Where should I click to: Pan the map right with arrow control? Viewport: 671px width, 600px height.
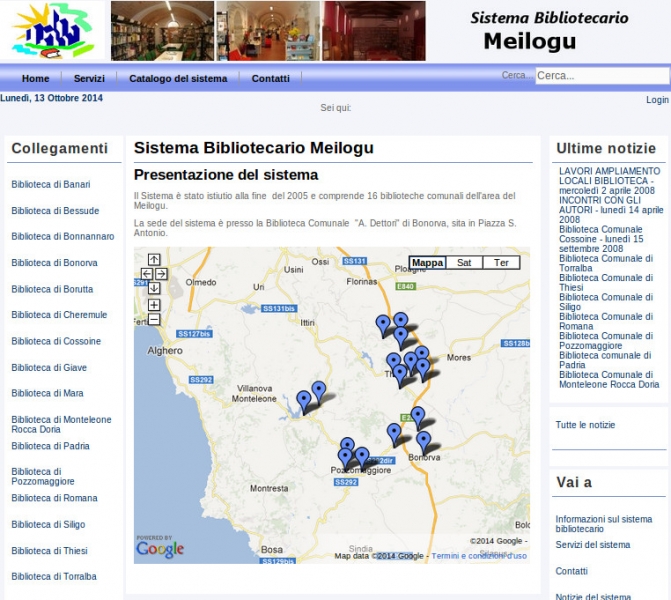pos(161,274)
